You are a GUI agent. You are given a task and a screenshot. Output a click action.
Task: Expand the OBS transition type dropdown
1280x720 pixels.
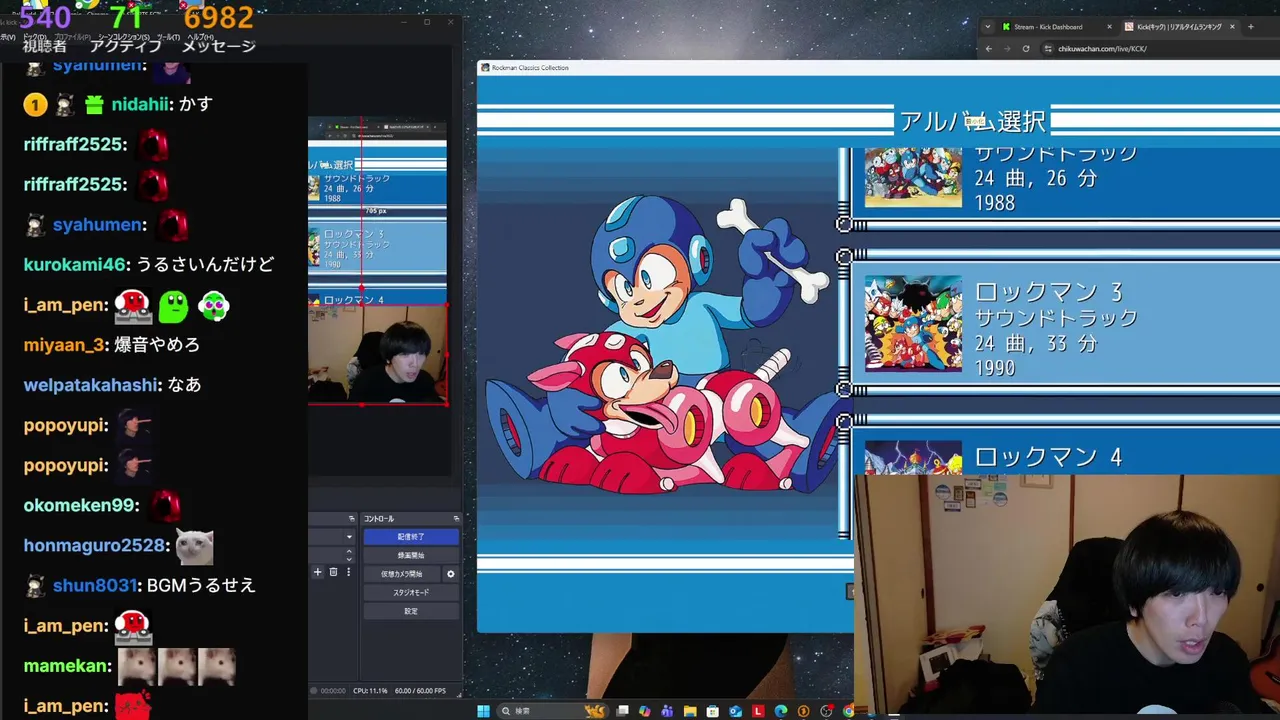click(x=349, y=537)
